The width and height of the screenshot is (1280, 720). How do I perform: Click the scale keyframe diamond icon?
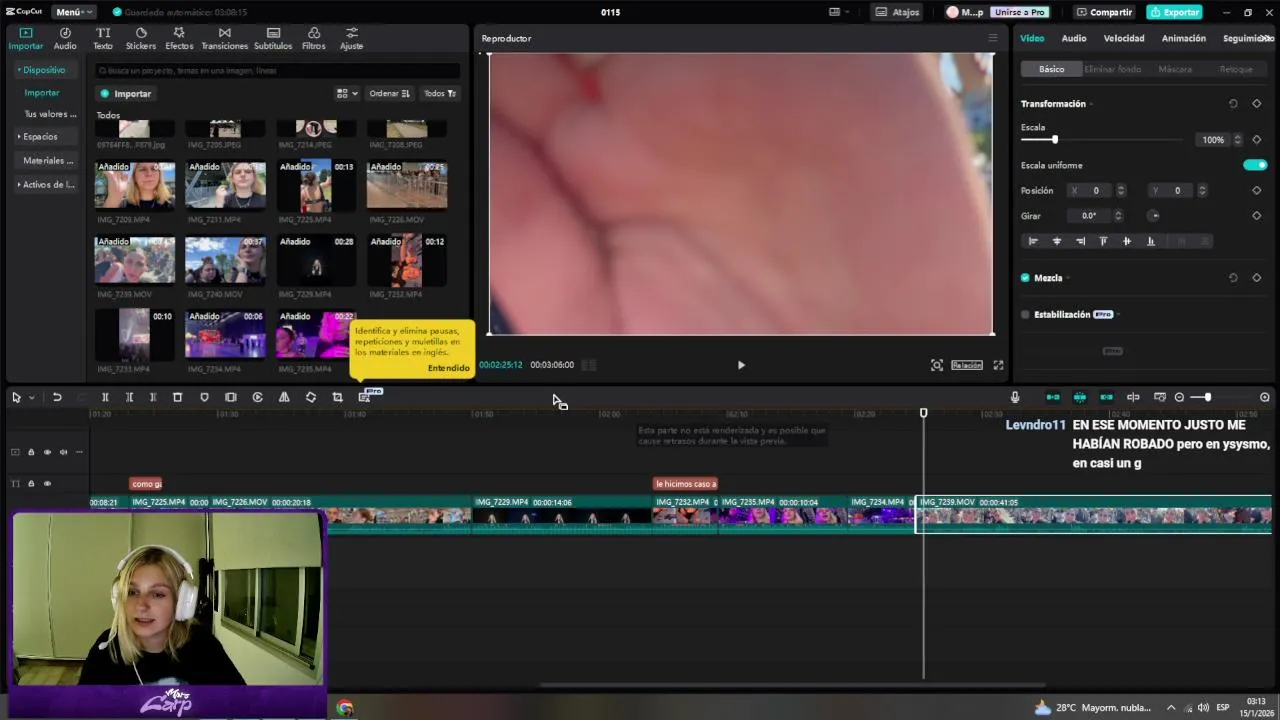click(x=1257, y=140)
